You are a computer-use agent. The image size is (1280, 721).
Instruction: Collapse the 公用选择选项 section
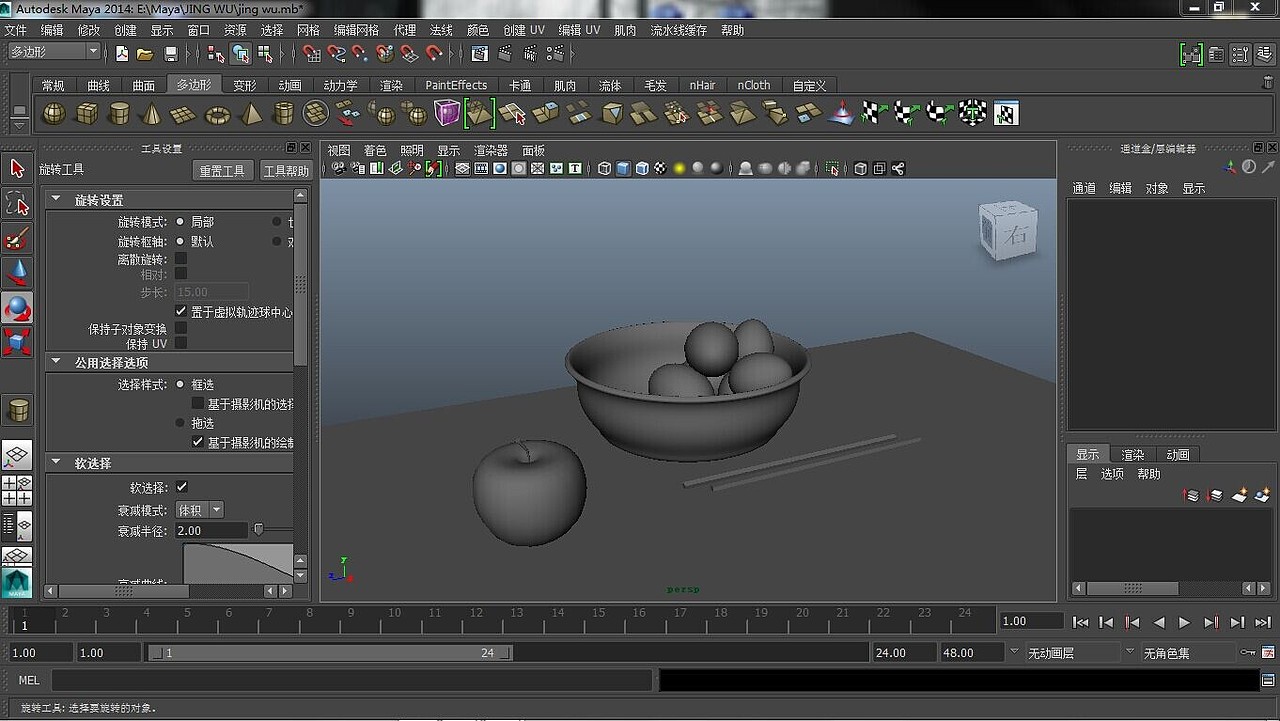[56, 363]
